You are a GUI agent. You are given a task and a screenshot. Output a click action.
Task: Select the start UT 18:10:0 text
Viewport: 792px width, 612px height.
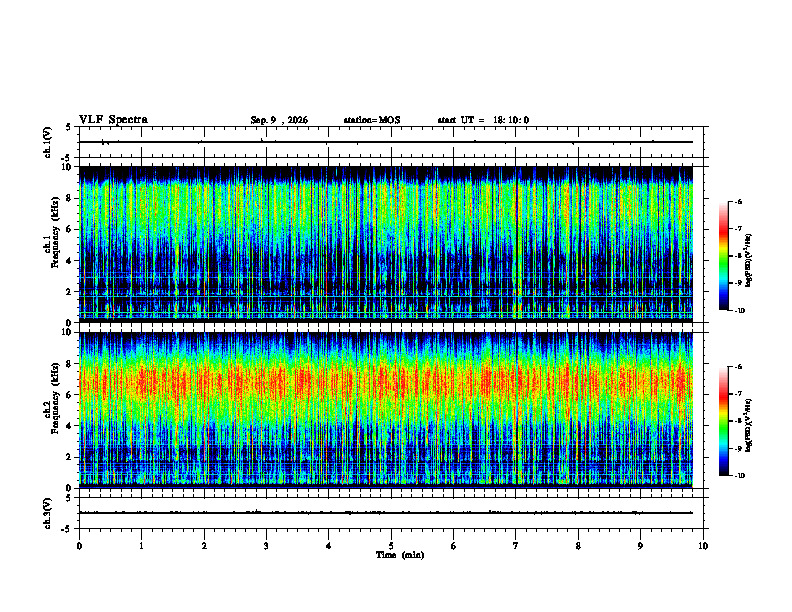point(483,120)
